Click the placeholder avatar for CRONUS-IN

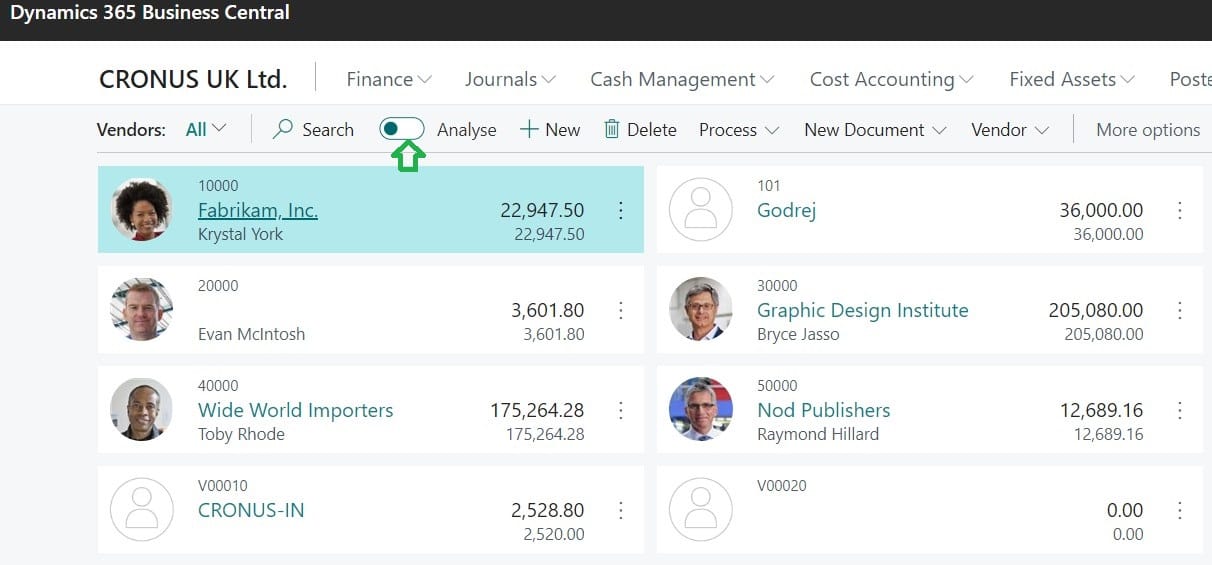(x=141, y=509)
